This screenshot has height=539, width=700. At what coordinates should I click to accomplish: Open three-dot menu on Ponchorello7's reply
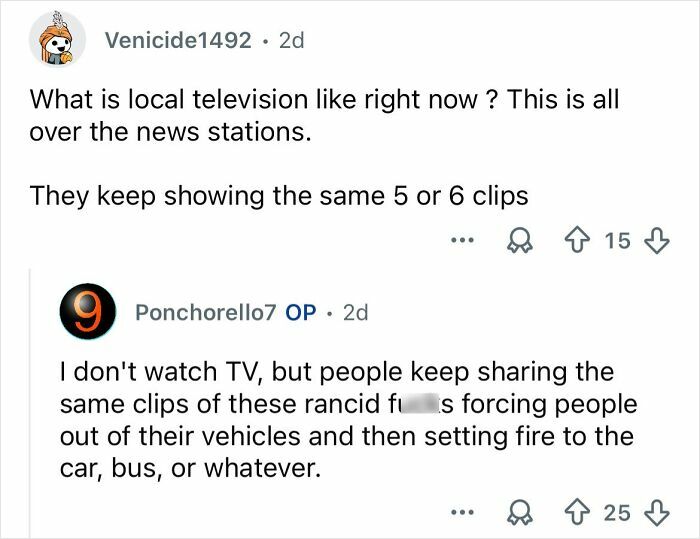pyautogui.click(x=459, y=513)
